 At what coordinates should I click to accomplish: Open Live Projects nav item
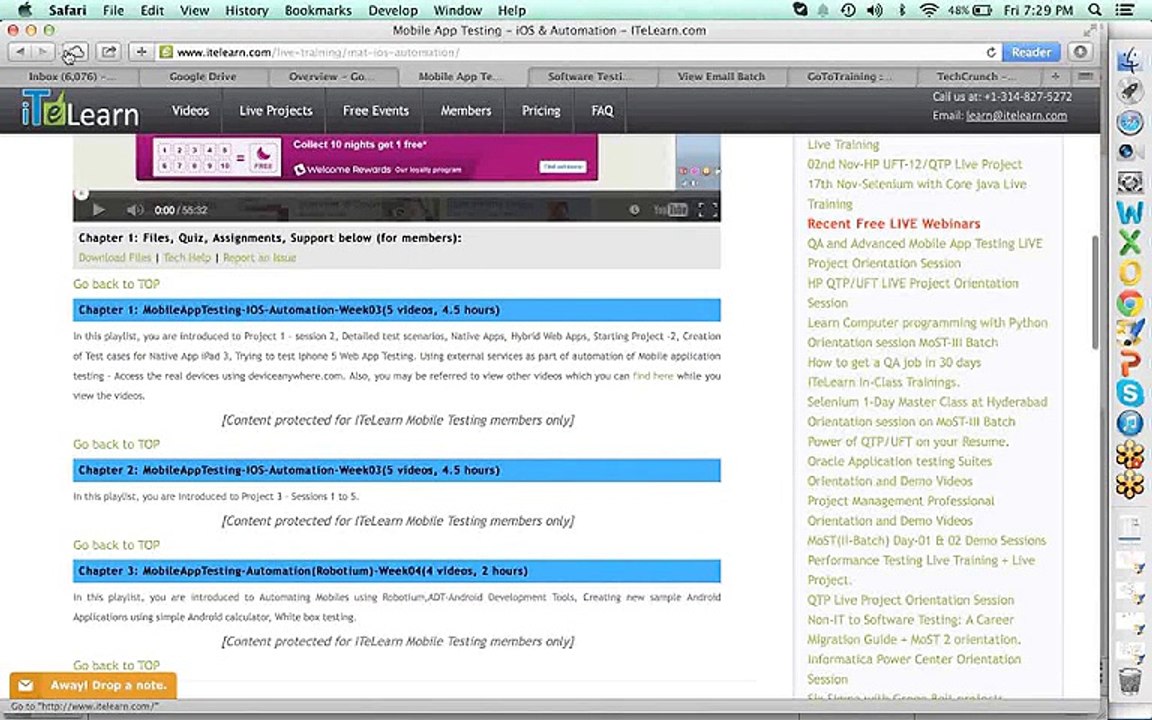[x=276, y=111]
